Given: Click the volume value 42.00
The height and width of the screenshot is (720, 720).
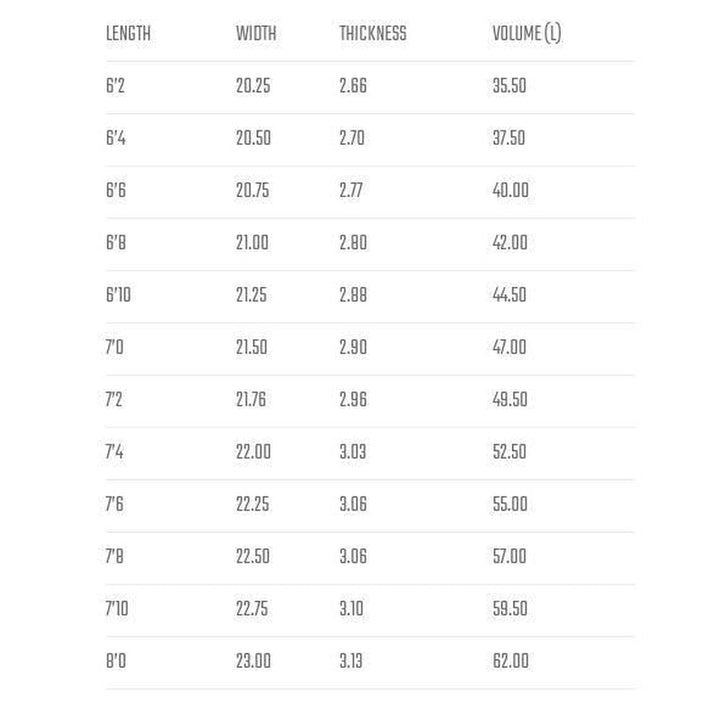Looking at the screenshot, I should tap(510, 243).
